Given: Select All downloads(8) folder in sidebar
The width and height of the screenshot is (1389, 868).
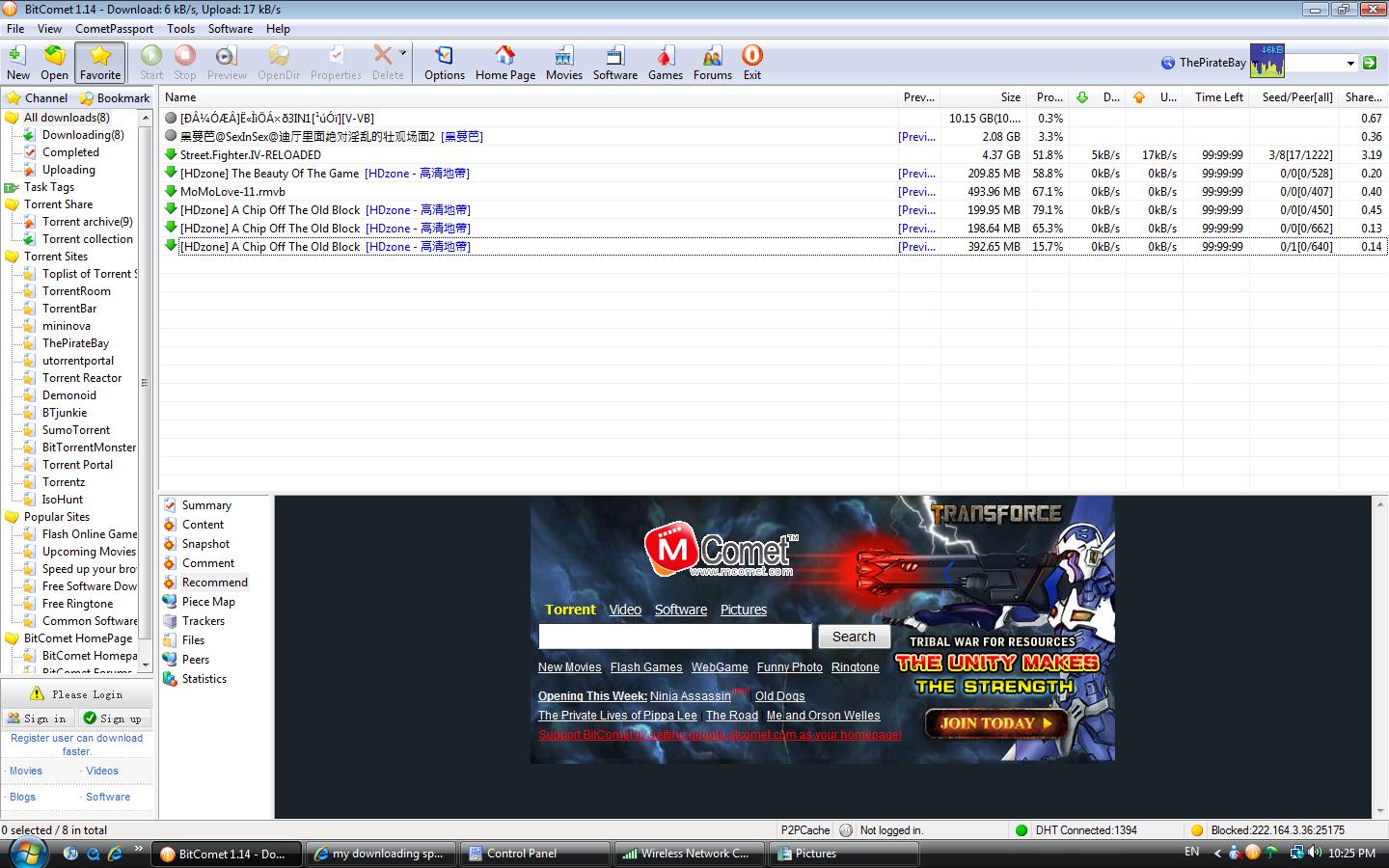Looking at the screenshot, I should click(x=66, y=118).
